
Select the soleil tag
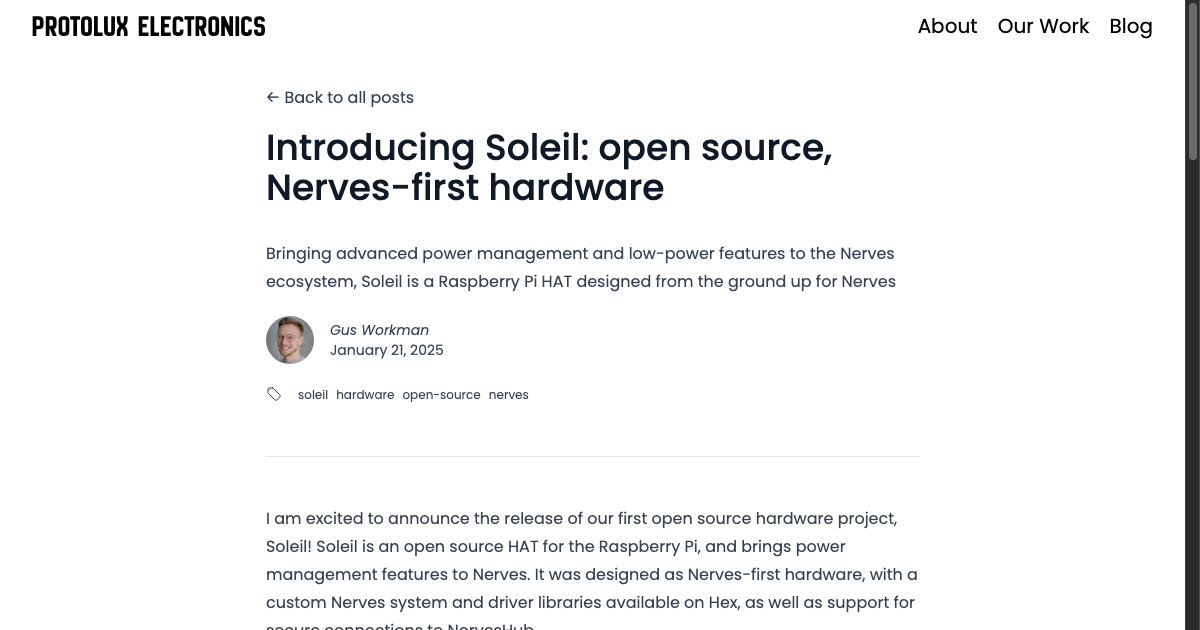312,394
